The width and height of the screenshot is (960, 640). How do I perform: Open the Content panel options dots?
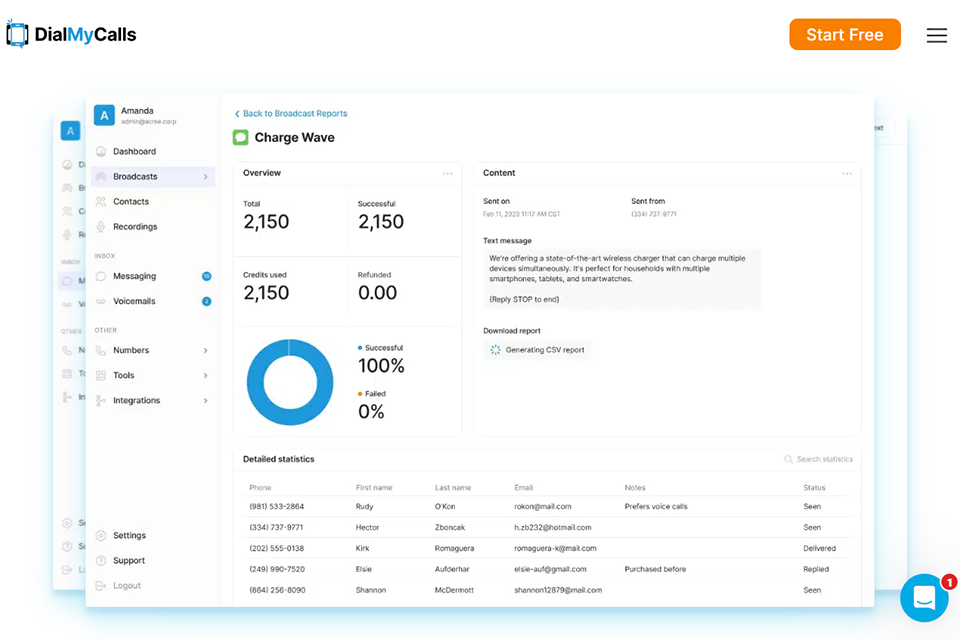click(x=847, y=173)
